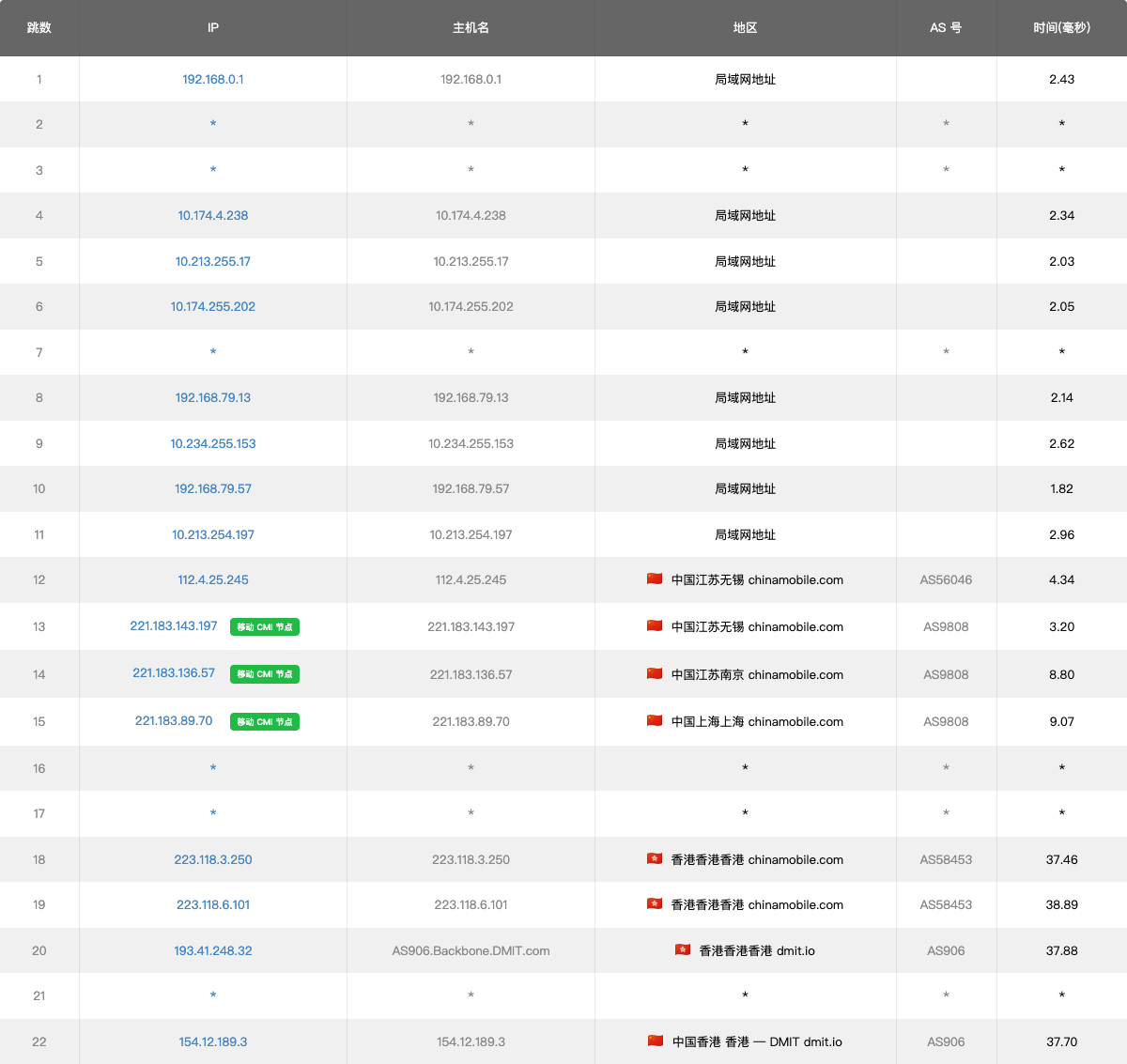Viewport: 1127px width, 1064px height.
Task: Click the CMI node badge beside 221.183.136.57
Action: 265,673
